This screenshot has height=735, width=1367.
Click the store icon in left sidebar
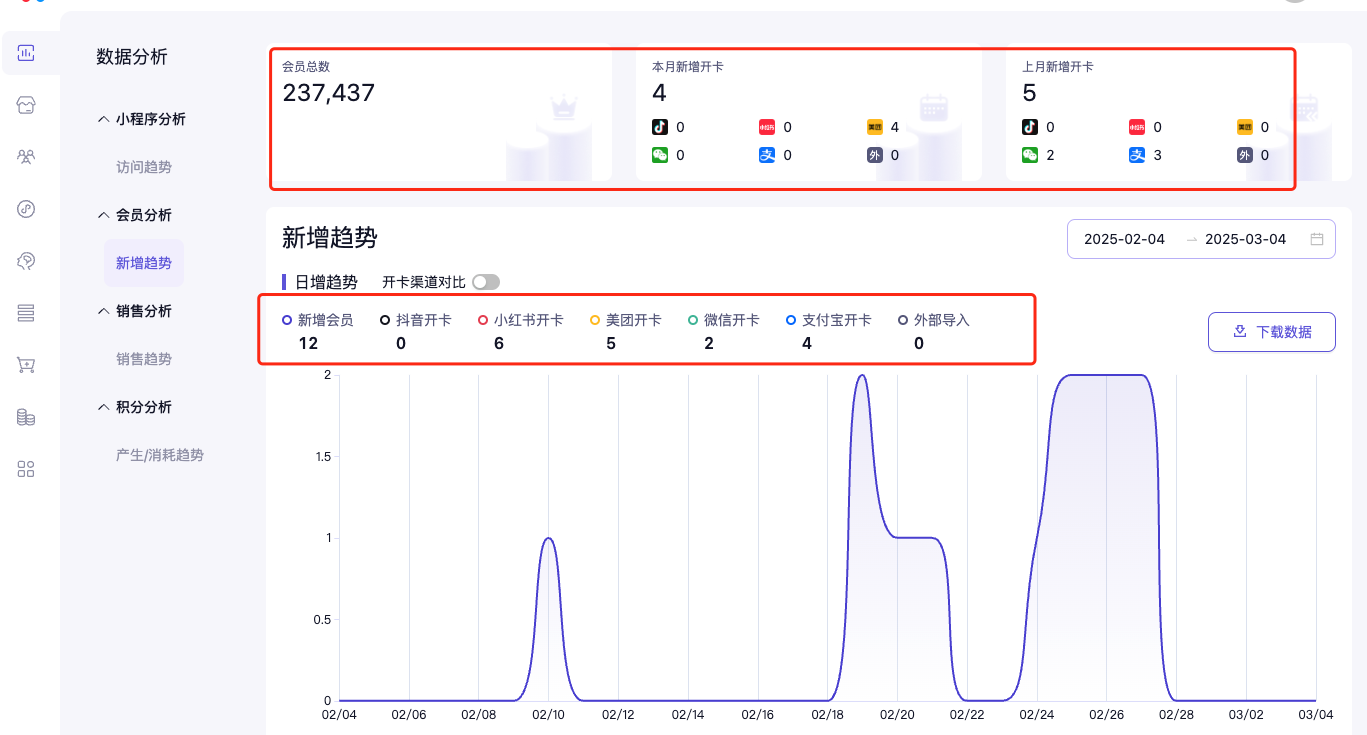point(27,105)
